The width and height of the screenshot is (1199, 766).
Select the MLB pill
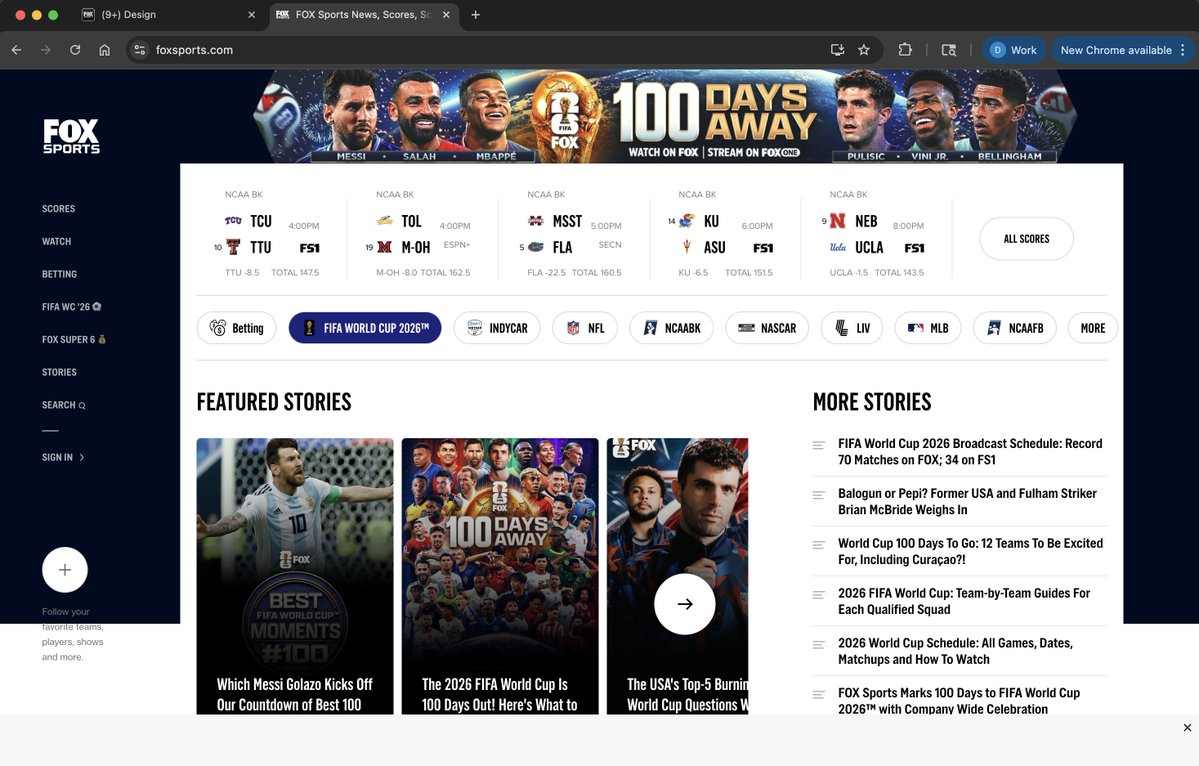pyautogui.click(x=928, y=328)
